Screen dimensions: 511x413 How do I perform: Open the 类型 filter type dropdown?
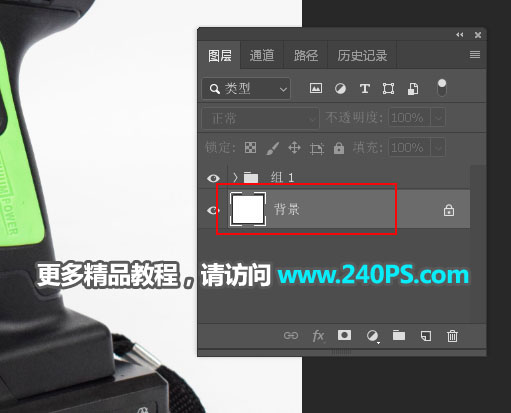(x=246, y=89)
